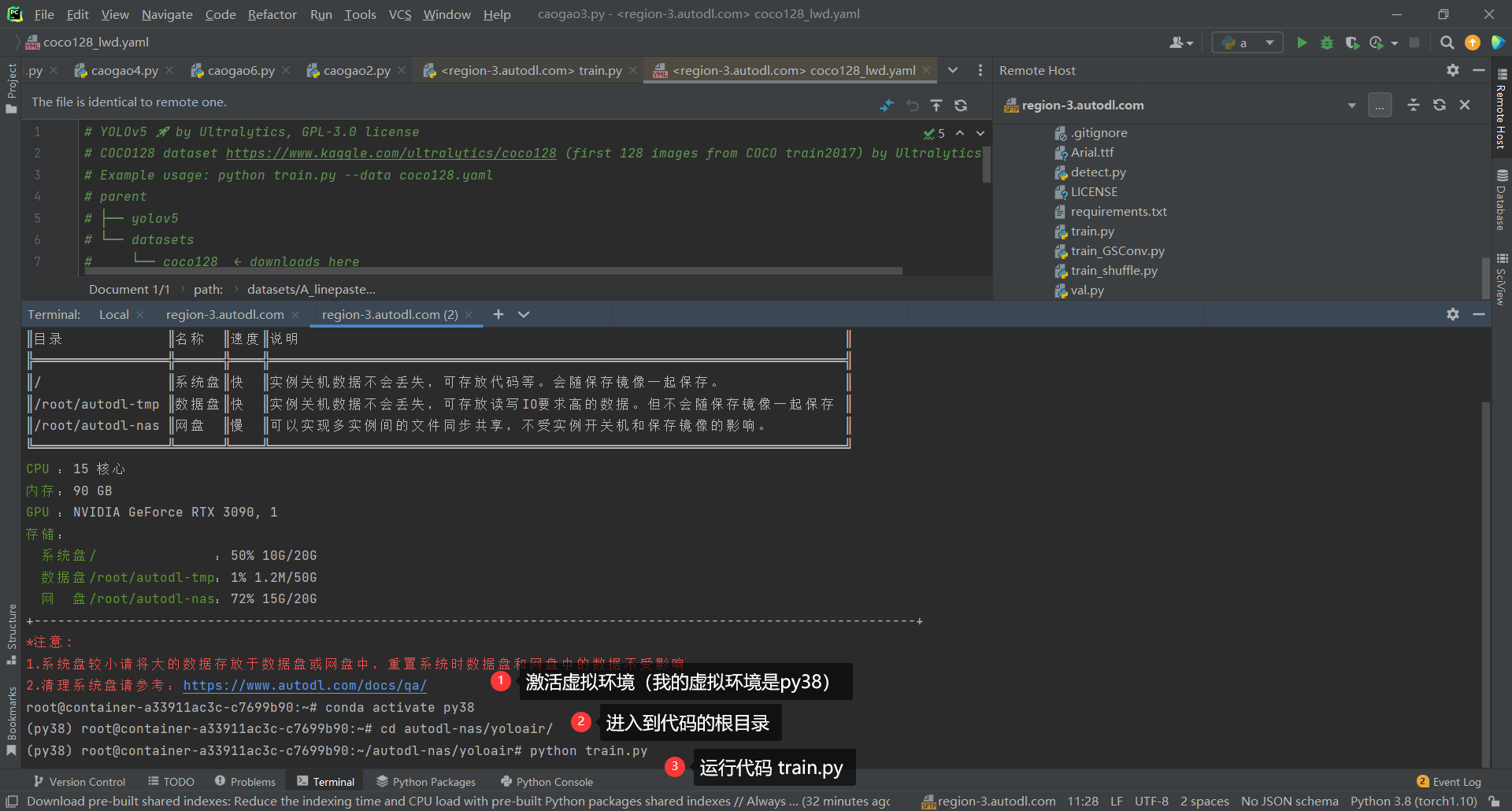Screen dimensions: 1512x811
Task: Open inspection widget showing 5 typos
Action: [934, 133]
